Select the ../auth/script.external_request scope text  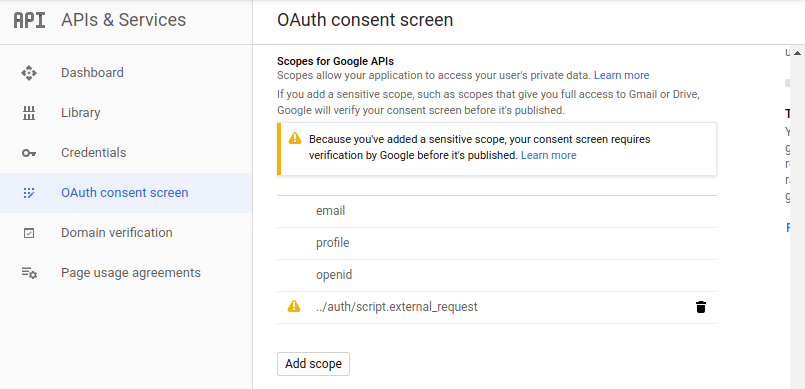pos(396,307)
